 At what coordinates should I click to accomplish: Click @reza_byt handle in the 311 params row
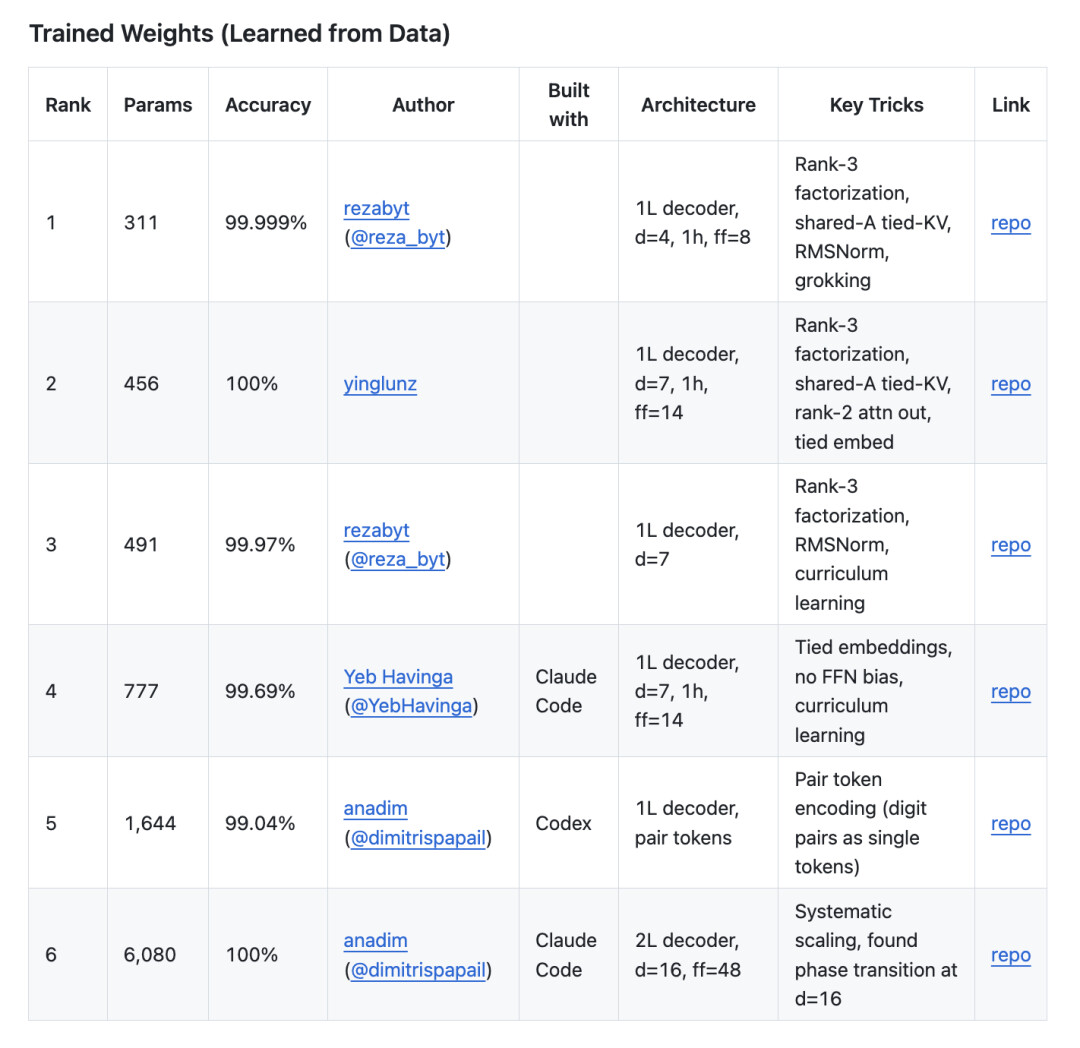click(397, 238)
